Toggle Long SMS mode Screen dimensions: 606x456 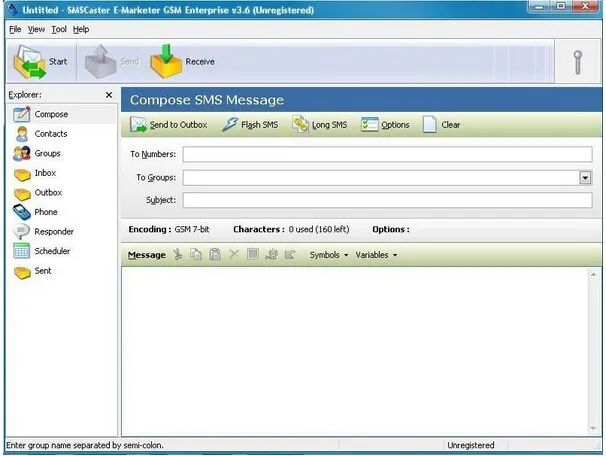319,125
